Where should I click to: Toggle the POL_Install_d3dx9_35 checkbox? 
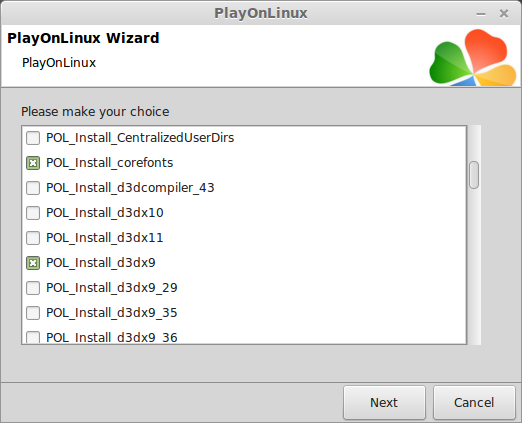33,313
